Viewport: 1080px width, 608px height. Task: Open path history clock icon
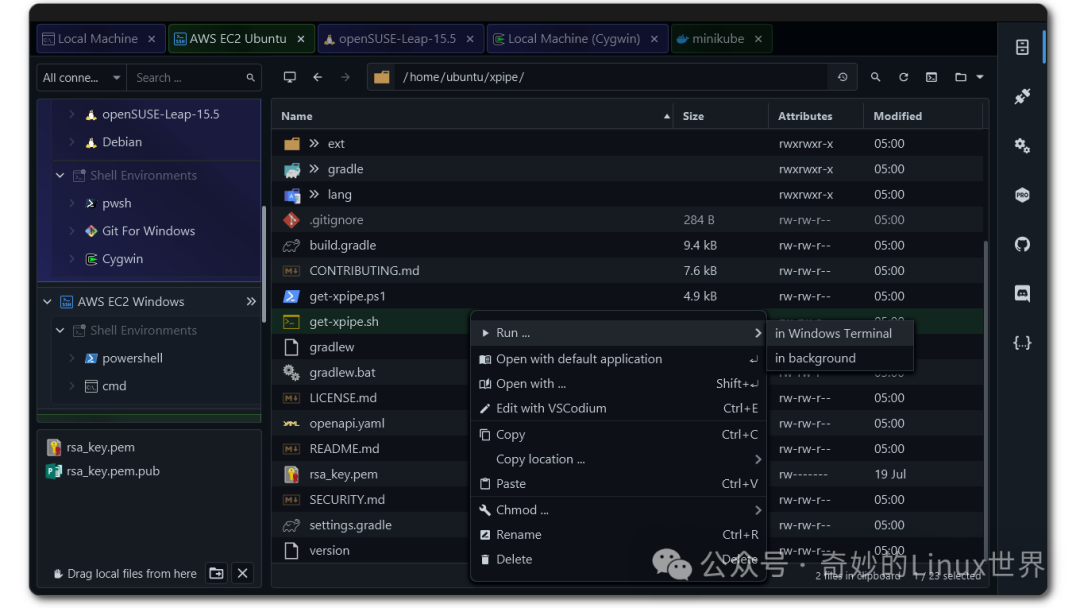[x=842, y=77]
